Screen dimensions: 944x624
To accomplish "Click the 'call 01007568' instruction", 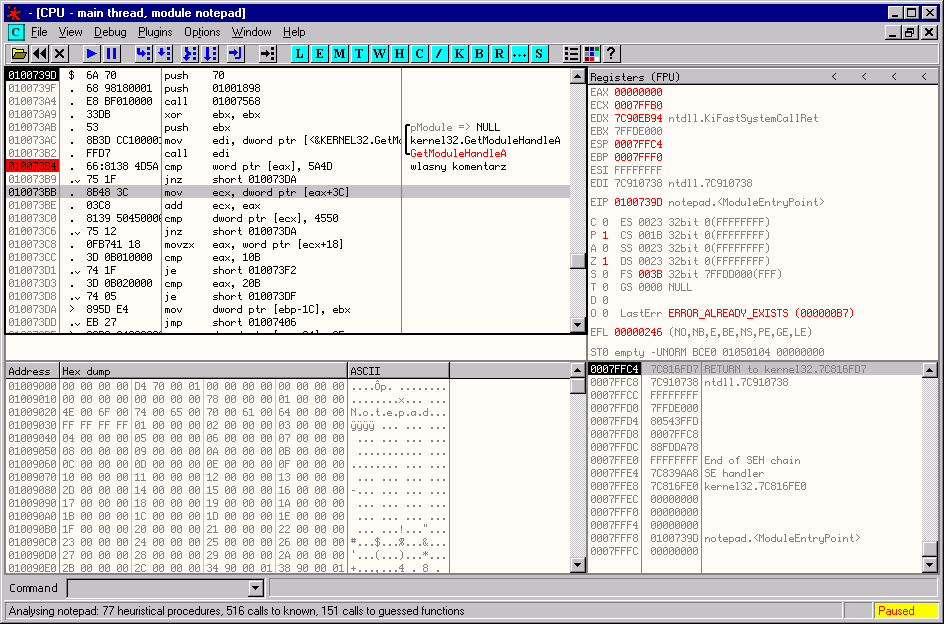I will [x=212, y=101].
